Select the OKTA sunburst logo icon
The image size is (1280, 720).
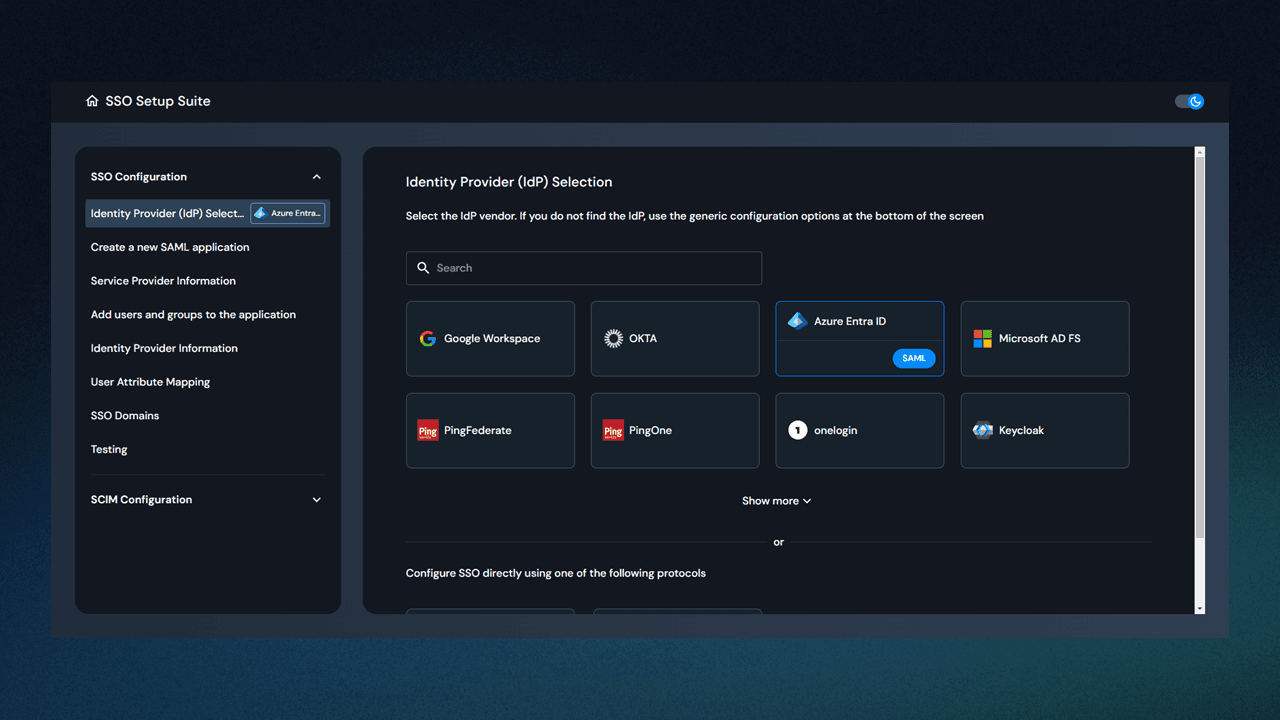tap(613, 339)
